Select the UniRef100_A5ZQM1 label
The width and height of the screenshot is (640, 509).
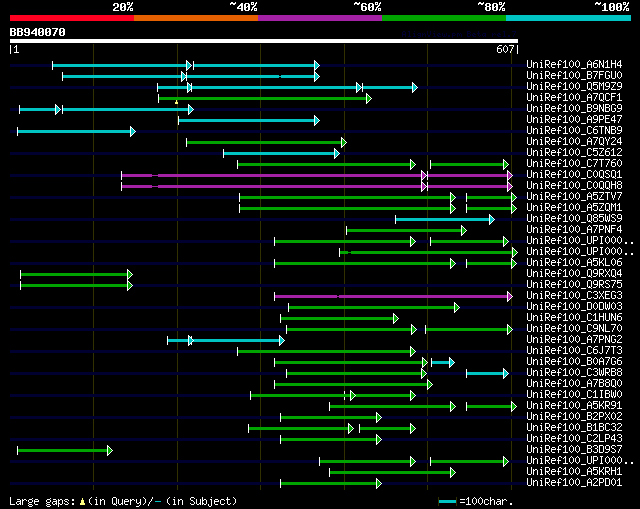pyautogui.click(x=574, y=207)
